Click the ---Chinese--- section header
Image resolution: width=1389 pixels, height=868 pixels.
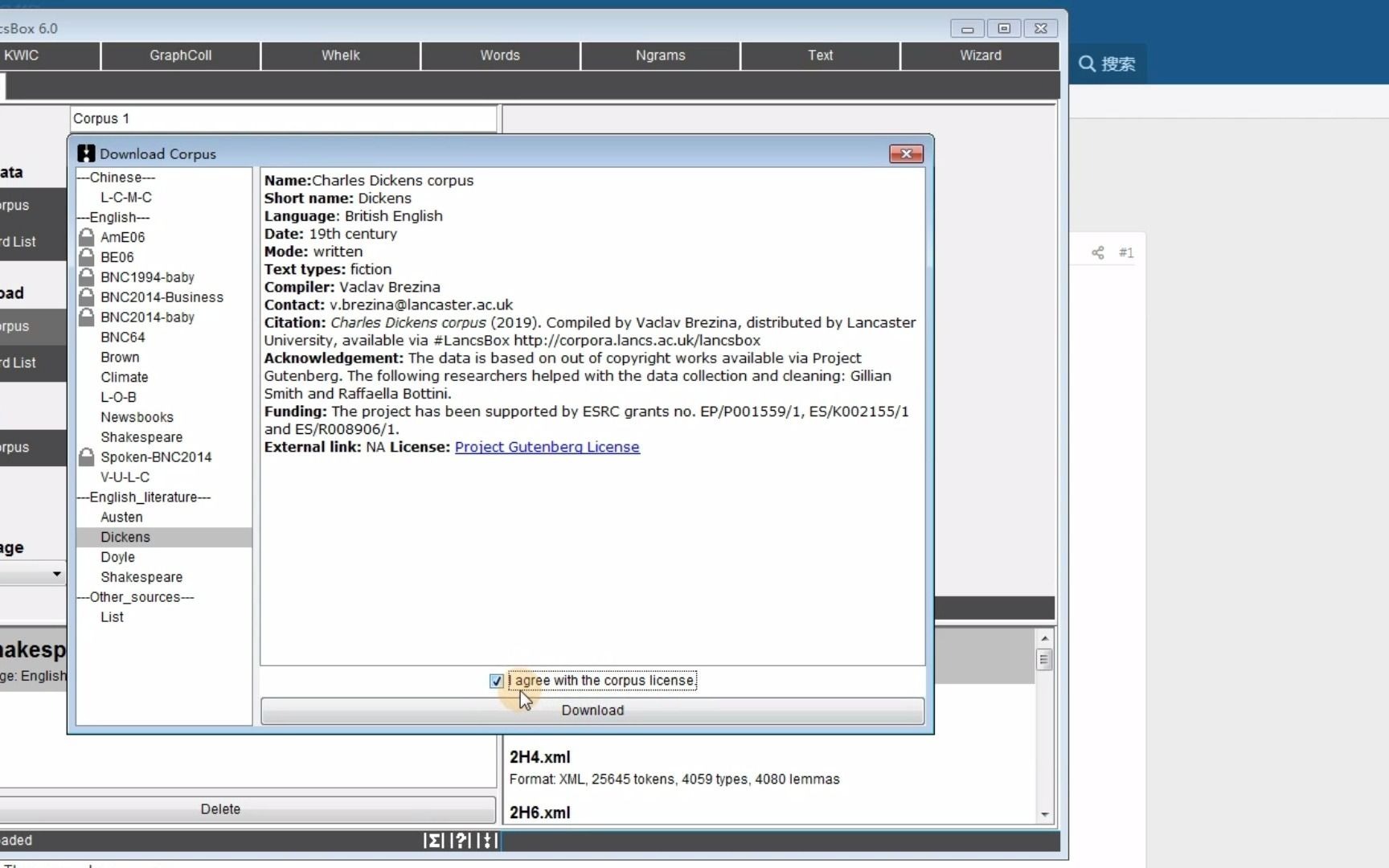tap(117, 178)
